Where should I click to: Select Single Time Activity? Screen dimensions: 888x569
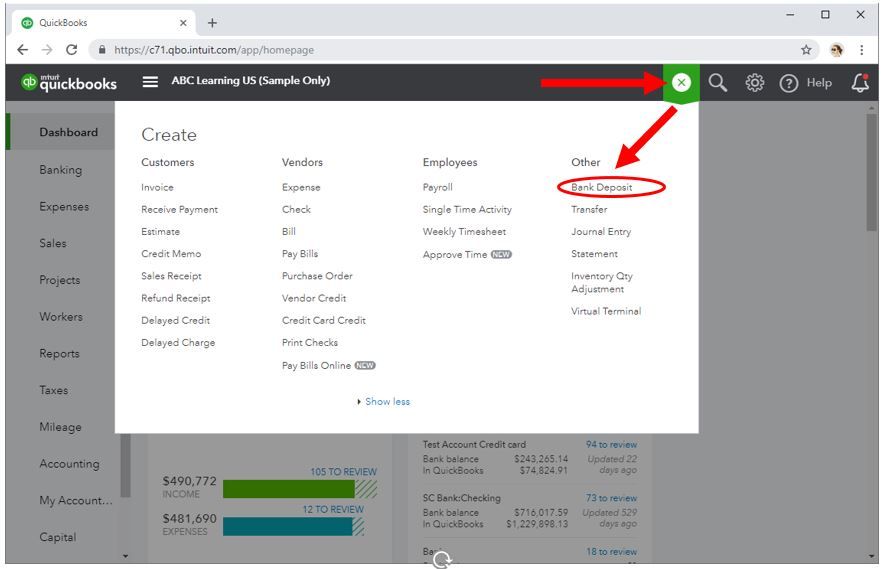pyautogui.click(x=467, y=209)
